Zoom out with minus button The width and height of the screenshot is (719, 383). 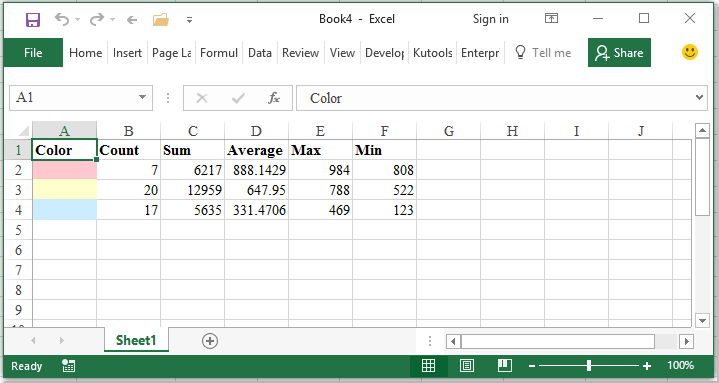point(532,366)
